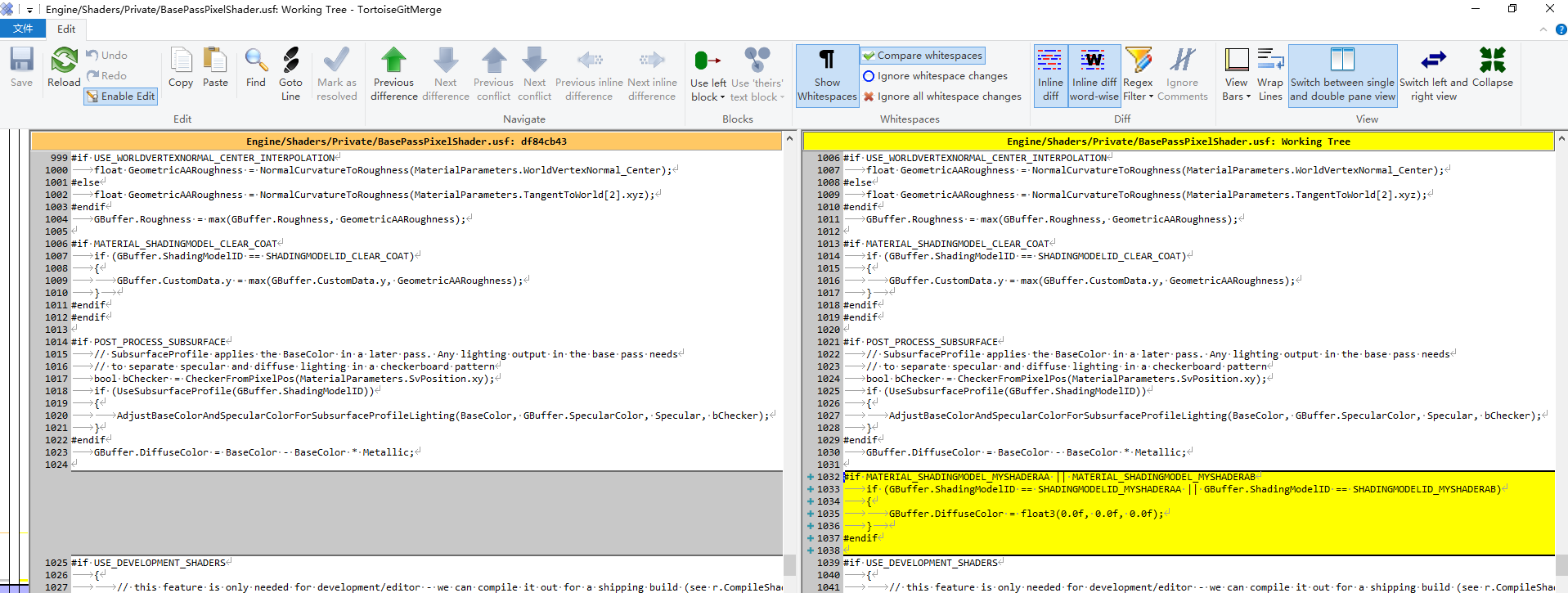
Task: Click right pane header Working Tree
Action: tap(1178, 141)
